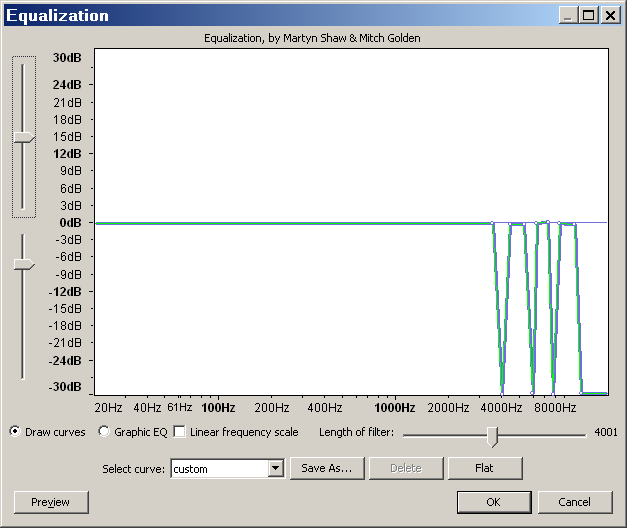
Task: Enable Linear frequency scale checkbox
Action: tap(180, 432)
